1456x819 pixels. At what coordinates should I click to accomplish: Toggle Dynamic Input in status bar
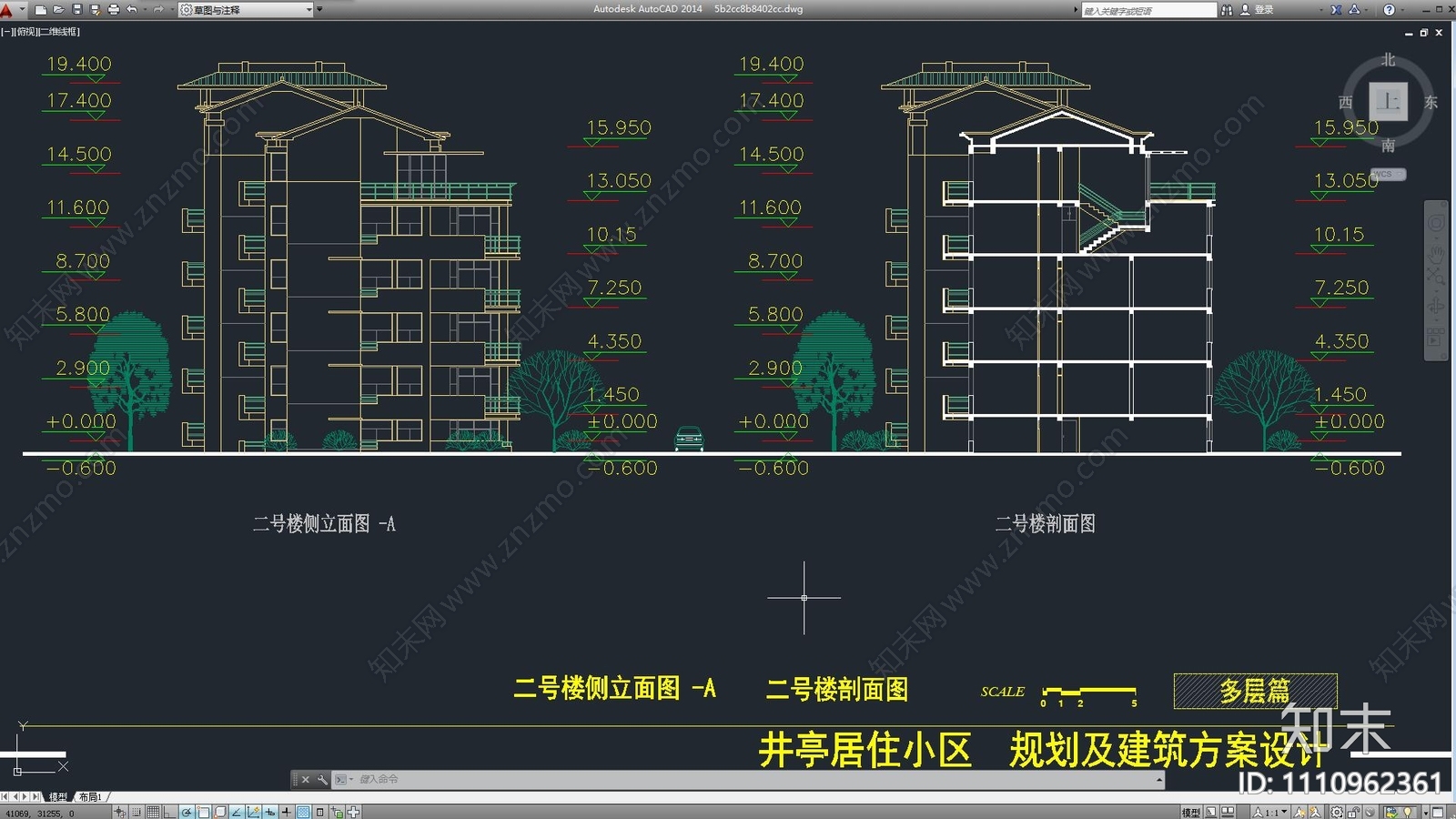(x=270, y=812)
